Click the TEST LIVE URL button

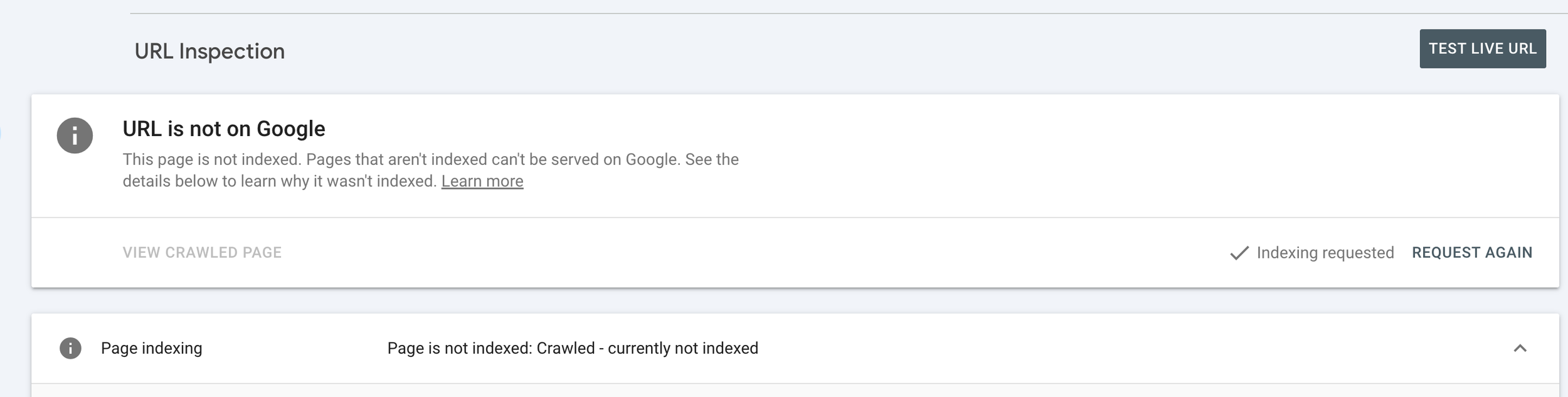click(1482, 49)
